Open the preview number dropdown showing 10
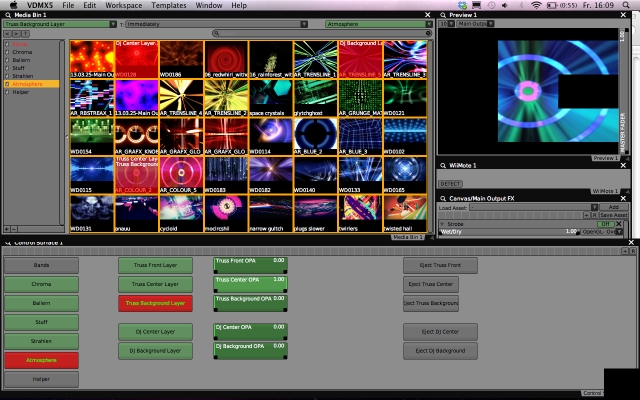The width and height of the screenshot is (640, 400). 447,24
